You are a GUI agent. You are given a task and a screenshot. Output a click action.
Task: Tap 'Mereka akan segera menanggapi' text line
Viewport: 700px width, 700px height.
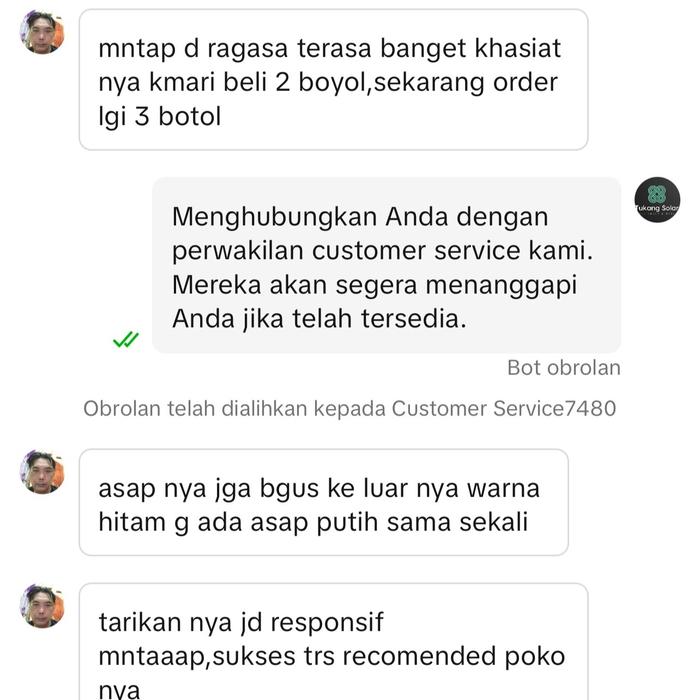[x=375, y=285]
